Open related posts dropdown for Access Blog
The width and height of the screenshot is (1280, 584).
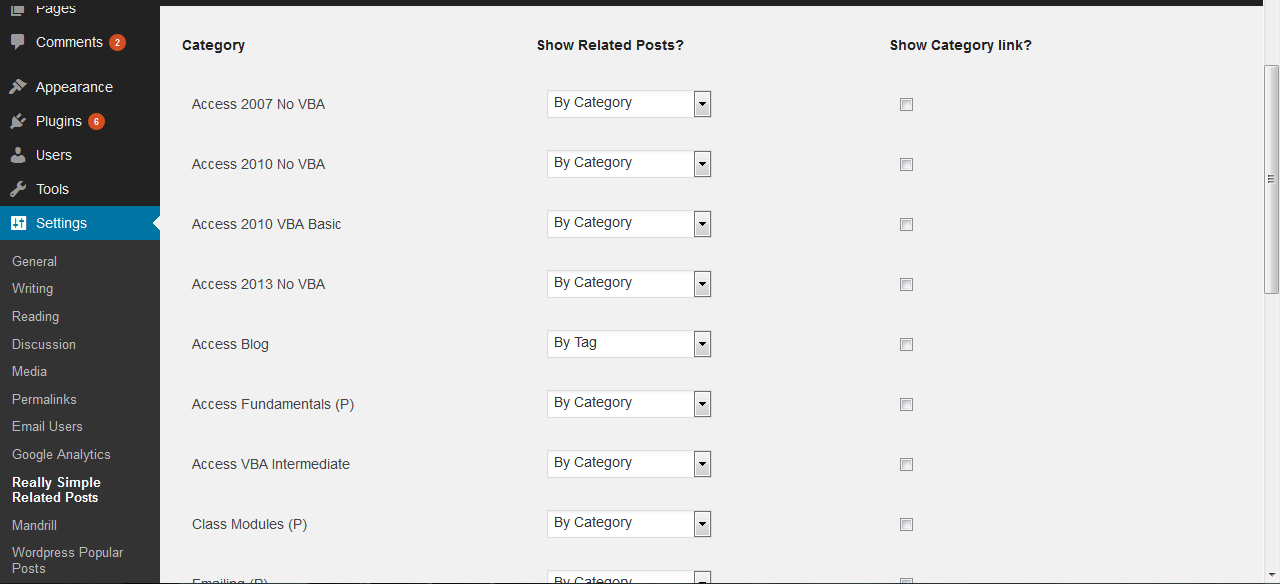click(629, 344)
